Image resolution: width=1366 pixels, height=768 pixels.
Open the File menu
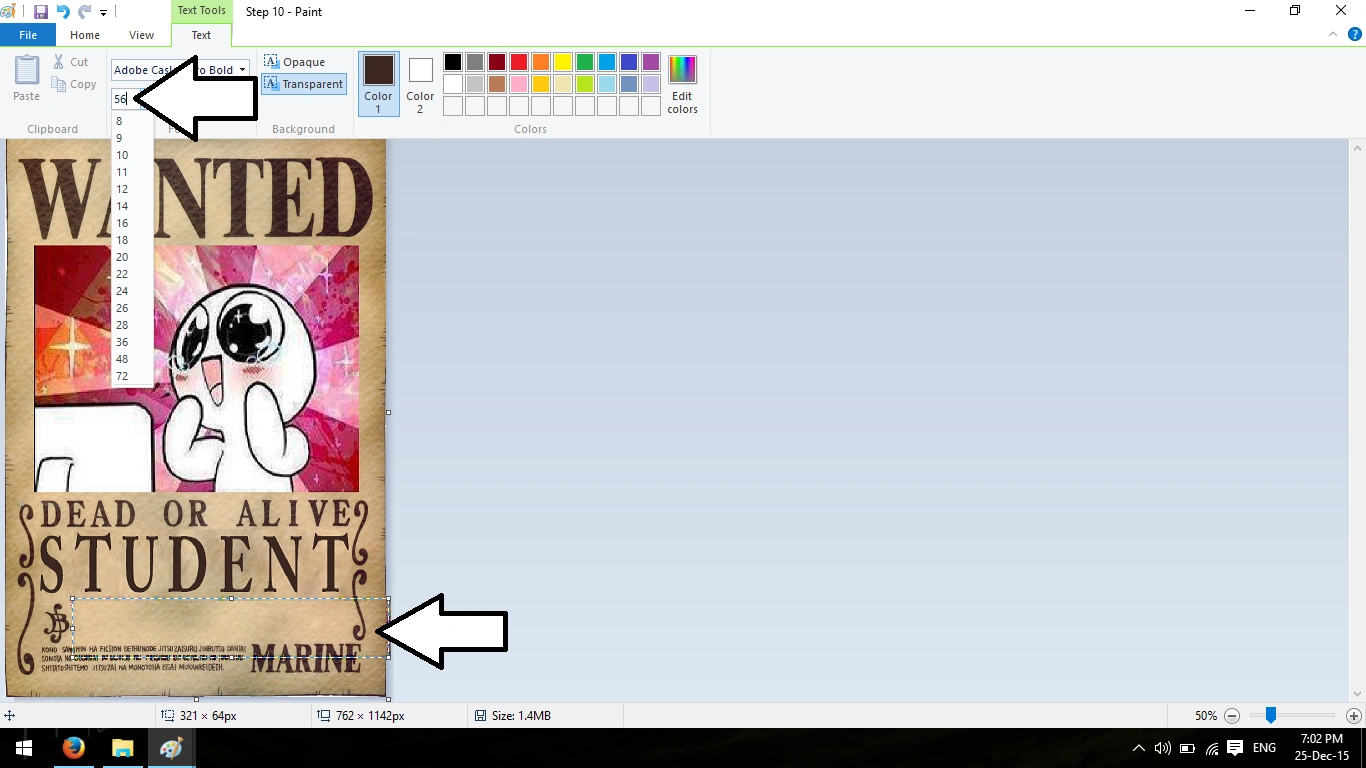[x=28, y=35]
